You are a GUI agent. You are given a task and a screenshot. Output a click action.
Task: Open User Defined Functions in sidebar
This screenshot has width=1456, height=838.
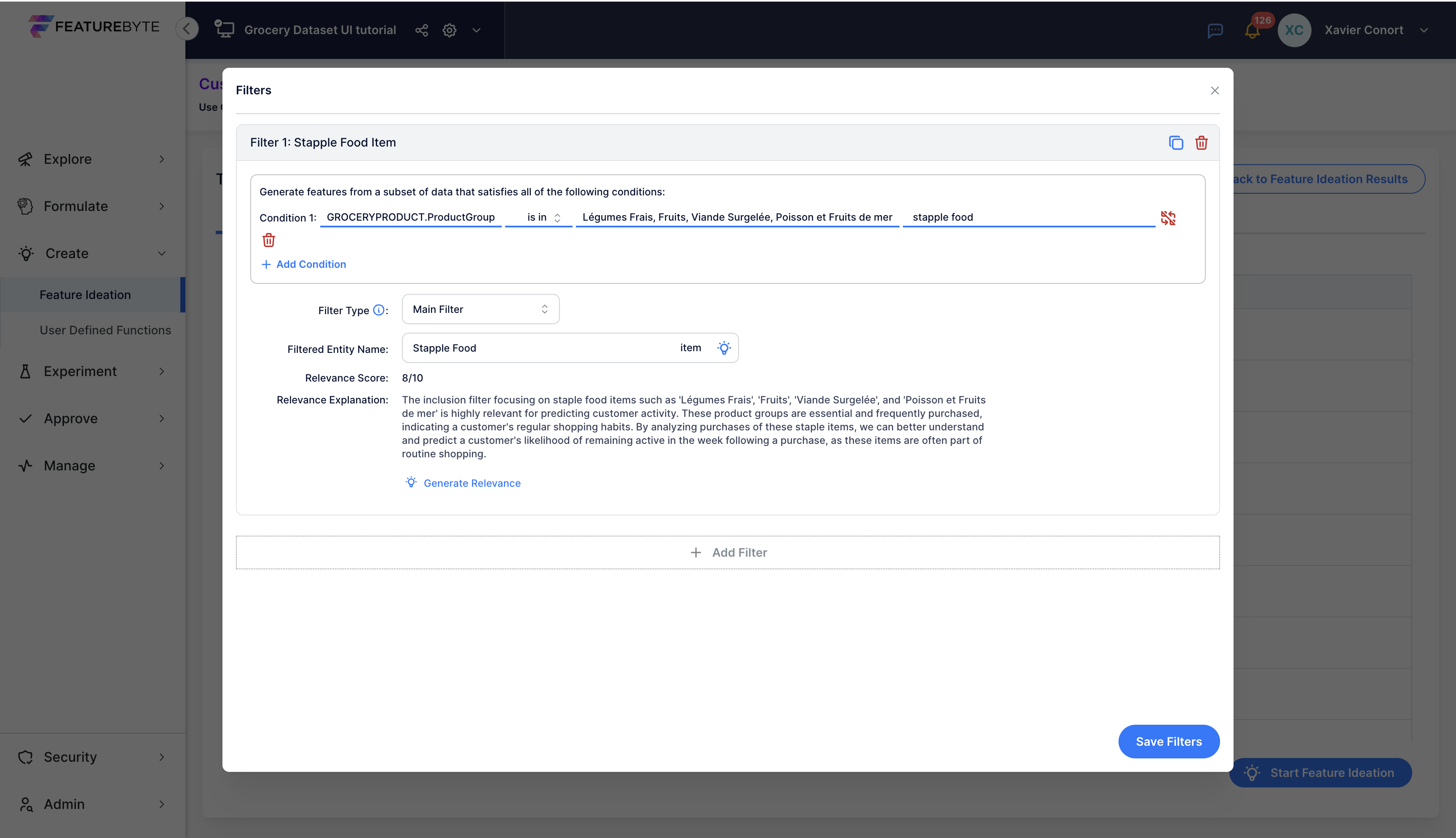point(105,330)
